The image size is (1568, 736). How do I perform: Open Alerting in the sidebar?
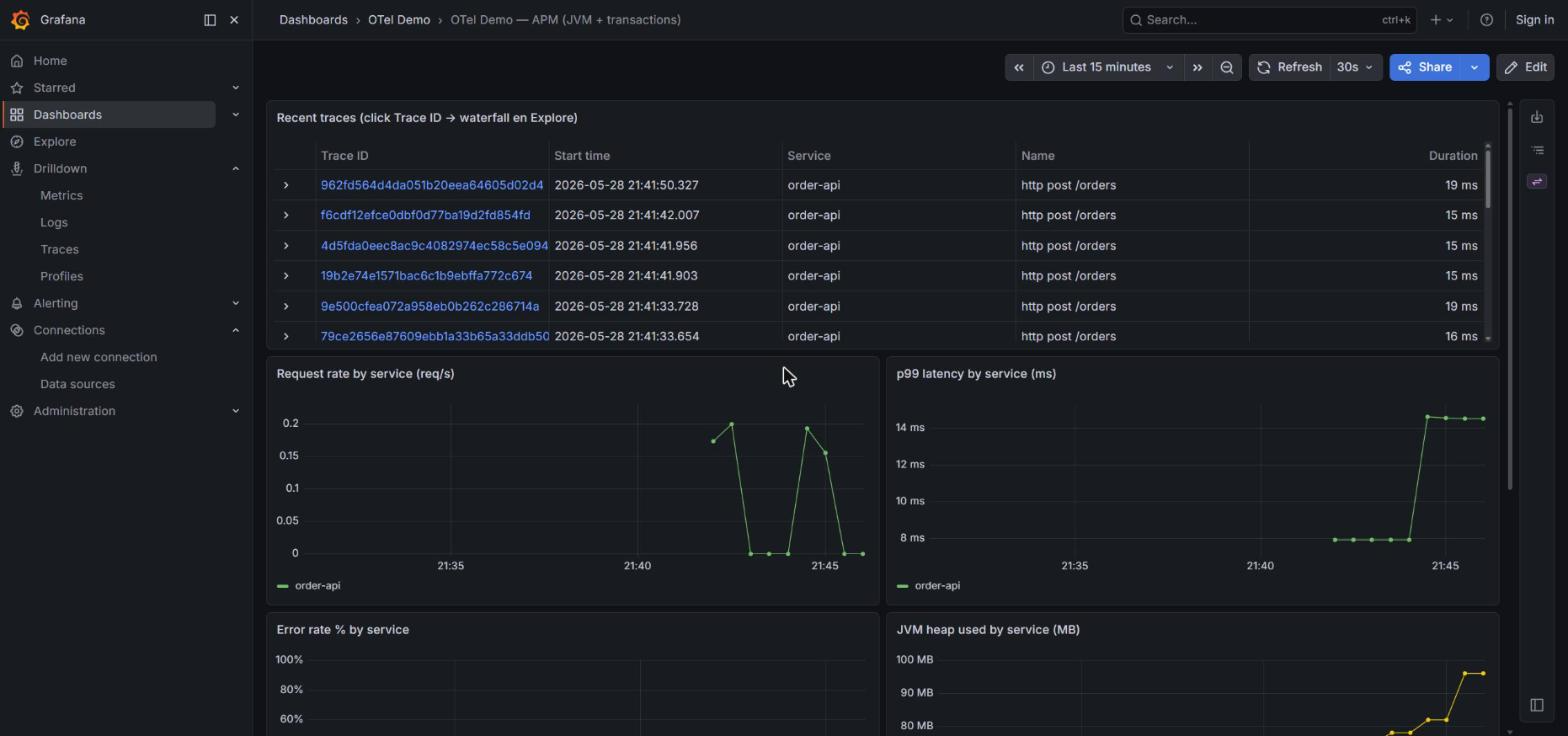point(55,304)
